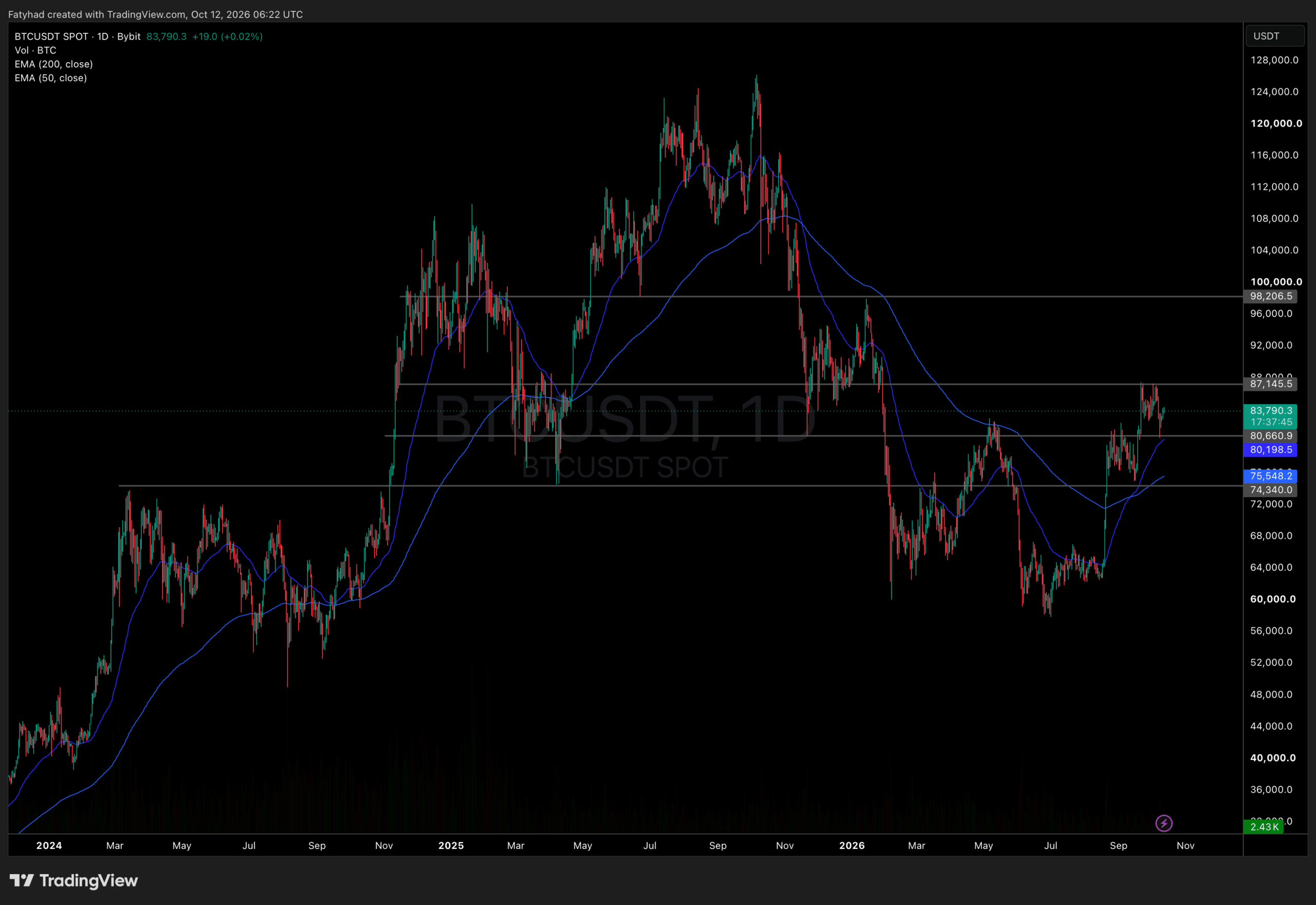Click the 87,145.5 price level label
This screenshot has width=1316, height=905.
[1271, 384]
